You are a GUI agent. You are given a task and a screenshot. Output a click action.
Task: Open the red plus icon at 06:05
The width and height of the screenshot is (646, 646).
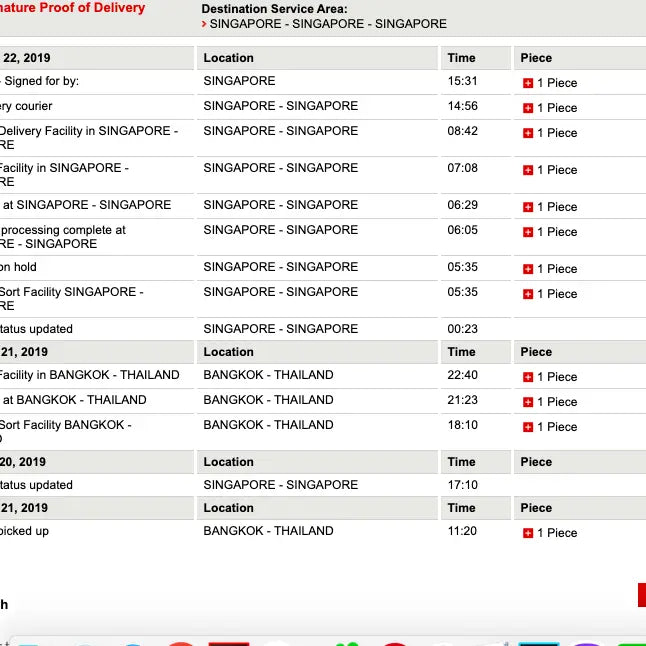(528, 232)
